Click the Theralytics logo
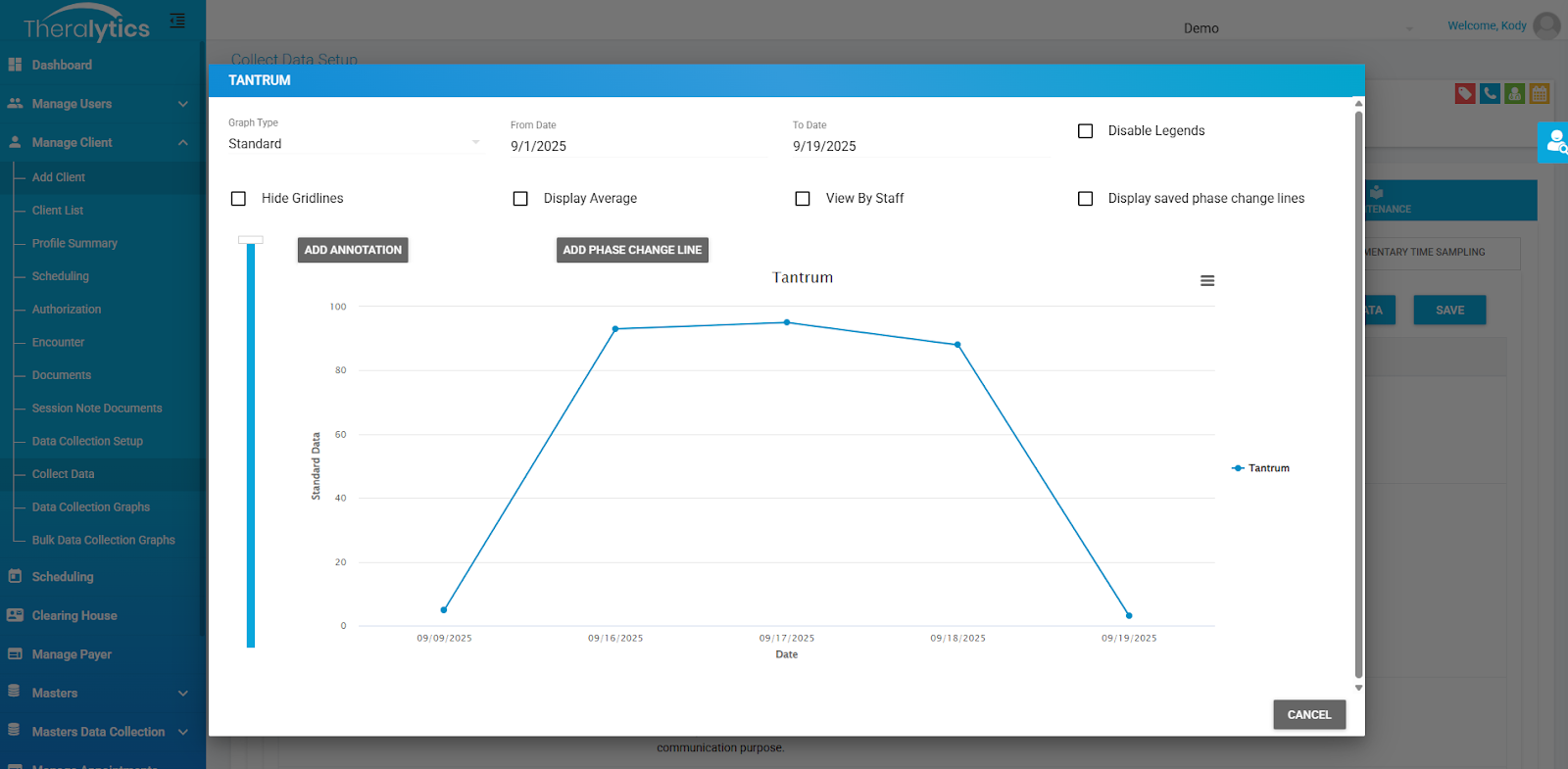The image size is (1568, 769). click(86, 24)
